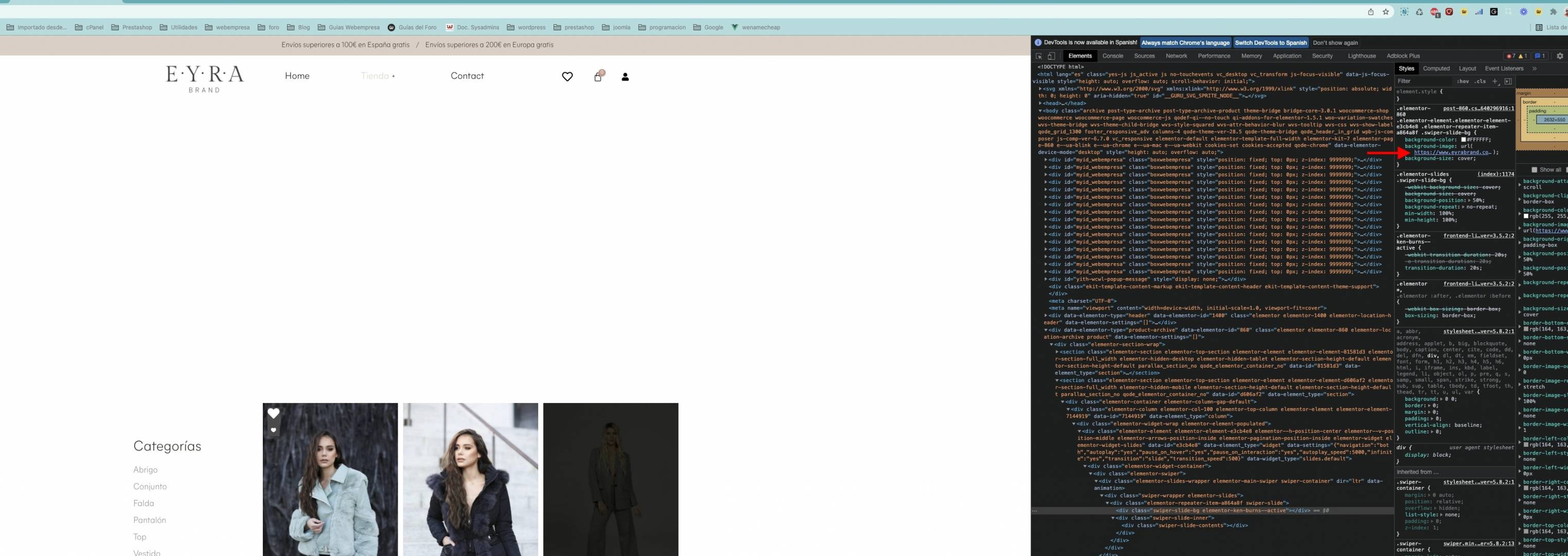Collapse the body node in DOM tree
The image size is (1568, 556).
(x=1040, y=111)
